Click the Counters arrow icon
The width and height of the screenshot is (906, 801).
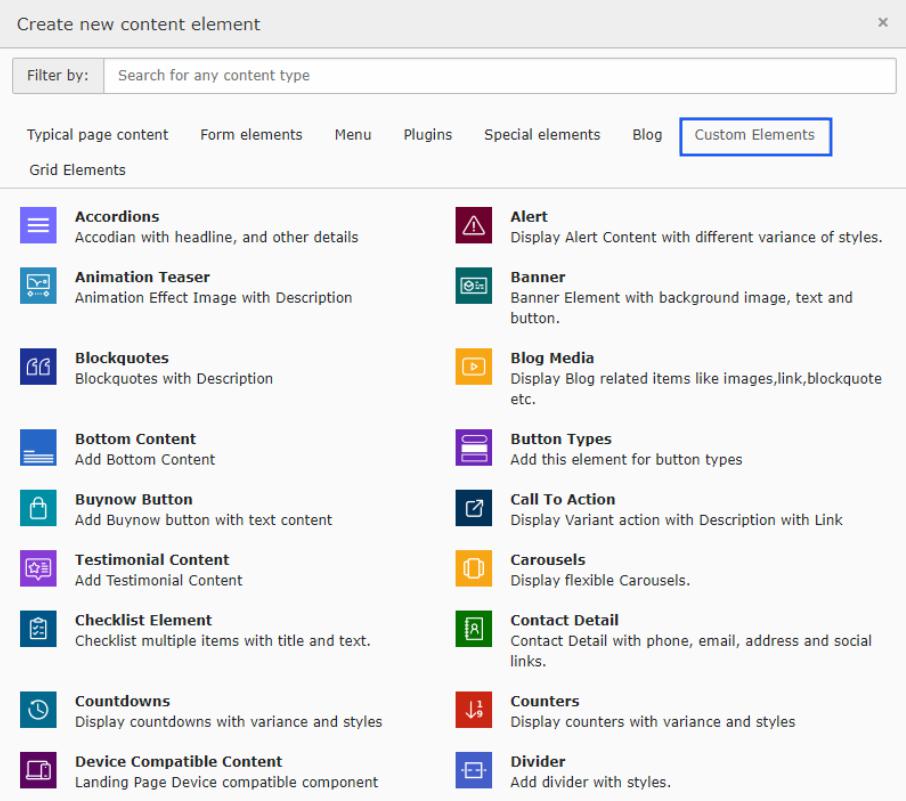[x=474, y=710]
